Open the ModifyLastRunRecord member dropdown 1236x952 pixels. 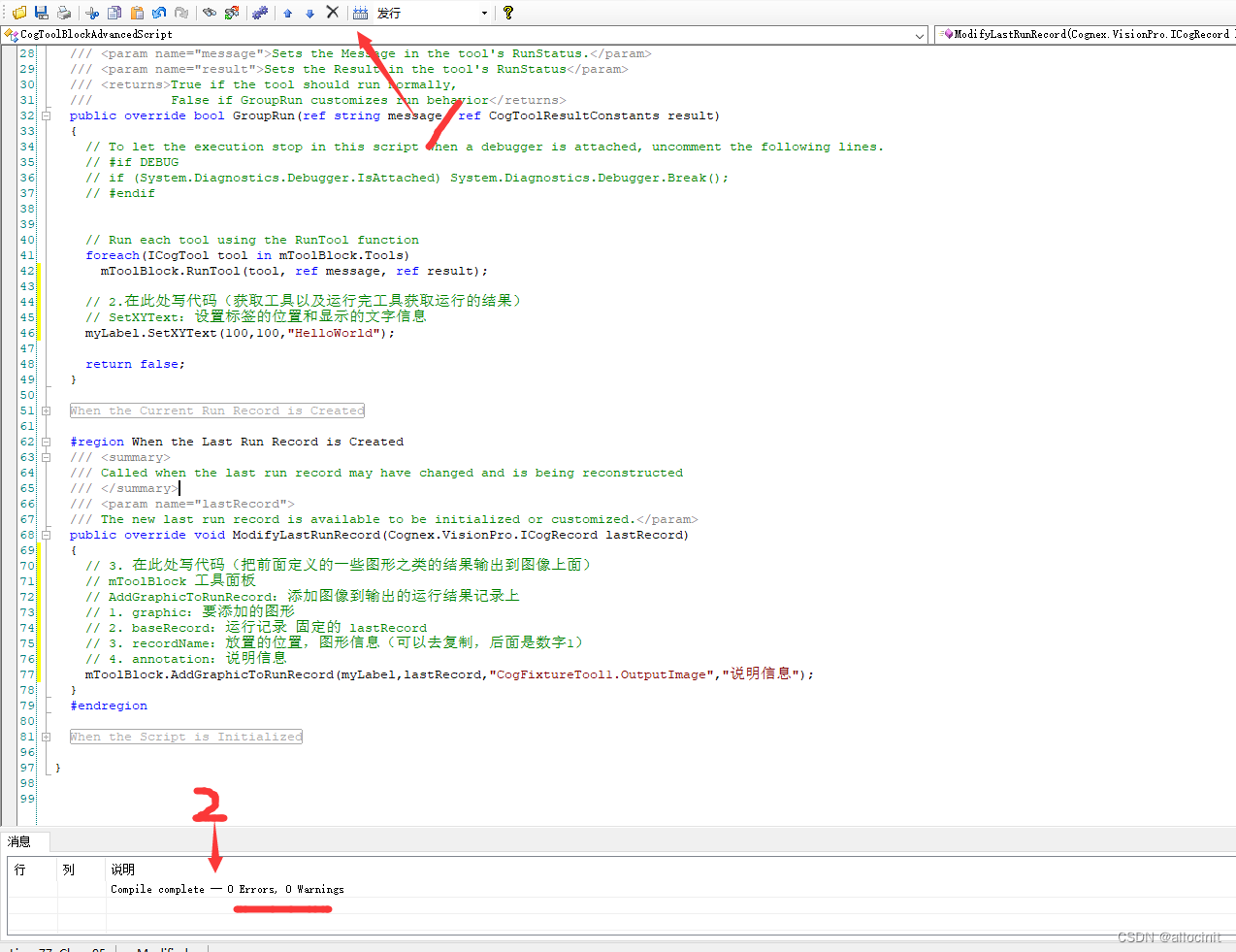[x=1087, y=34]
